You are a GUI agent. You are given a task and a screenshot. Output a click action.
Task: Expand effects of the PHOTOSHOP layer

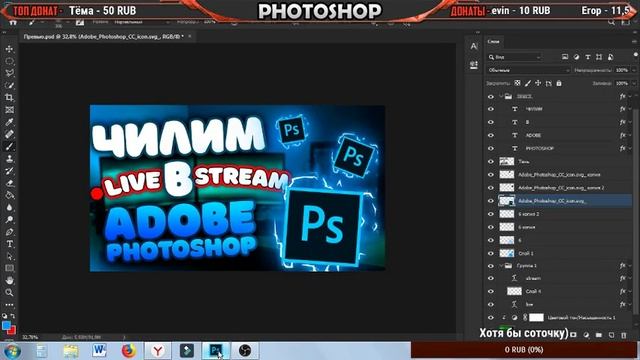[x=631, y=149]
